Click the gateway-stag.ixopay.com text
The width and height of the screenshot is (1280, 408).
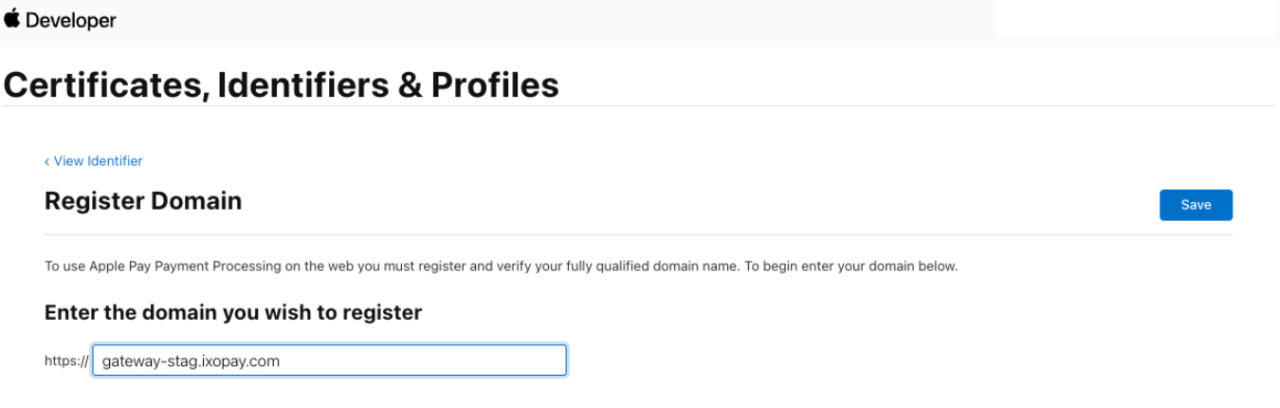(190, 361)
